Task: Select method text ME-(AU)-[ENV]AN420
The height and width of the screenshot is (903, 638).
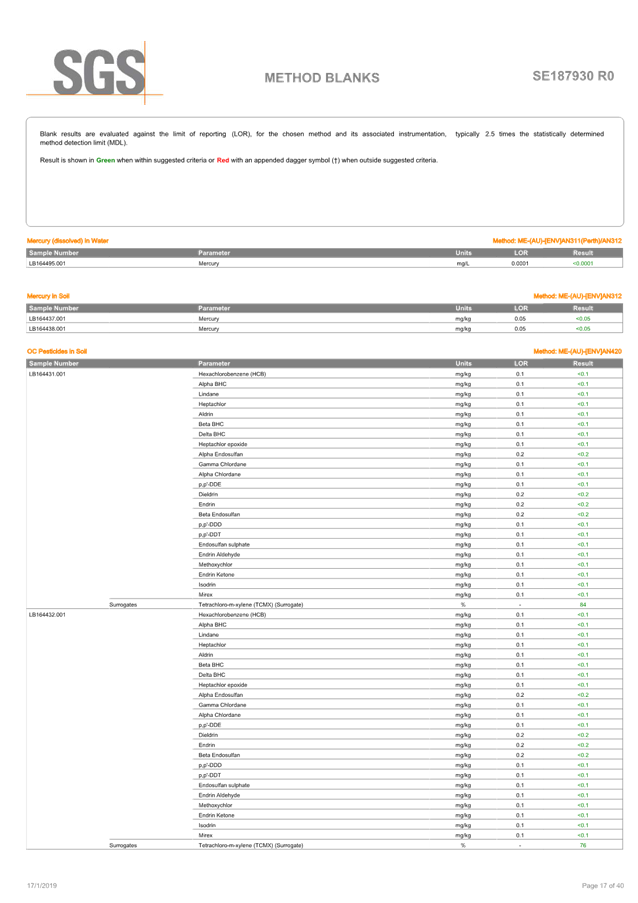Action: (x=578, y=351)
